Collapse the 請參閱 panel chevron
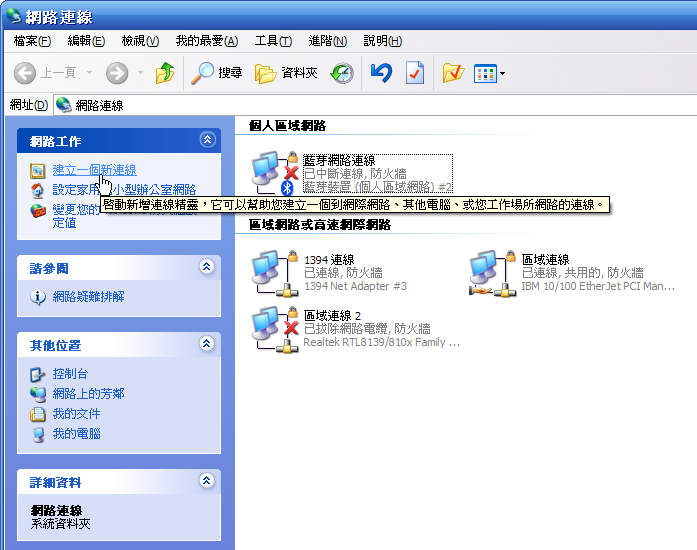Viewport: 697px width, 550px height. [207, 267]
